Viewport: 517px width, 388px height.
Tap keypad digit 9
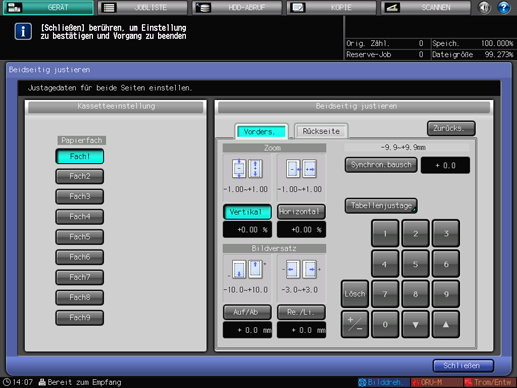pos(446,294)
